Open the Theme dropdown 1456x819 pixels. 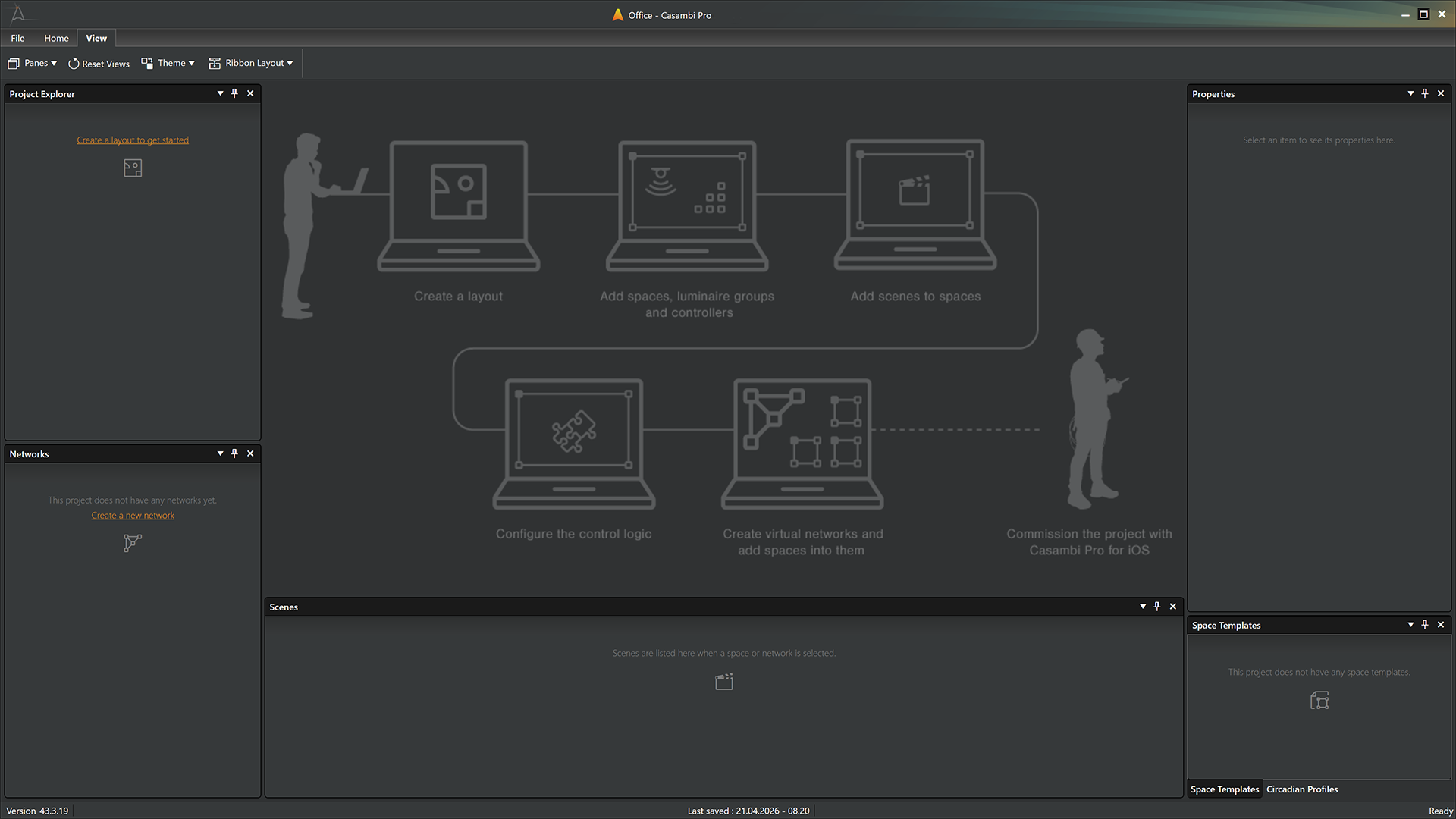point(168,64)
